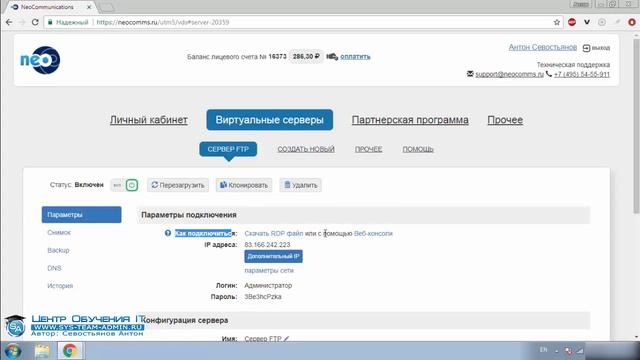The width and height of the screenshot is (640, 360).
Task: Open the Веб-консоли link
Action: tap(373, 233)
